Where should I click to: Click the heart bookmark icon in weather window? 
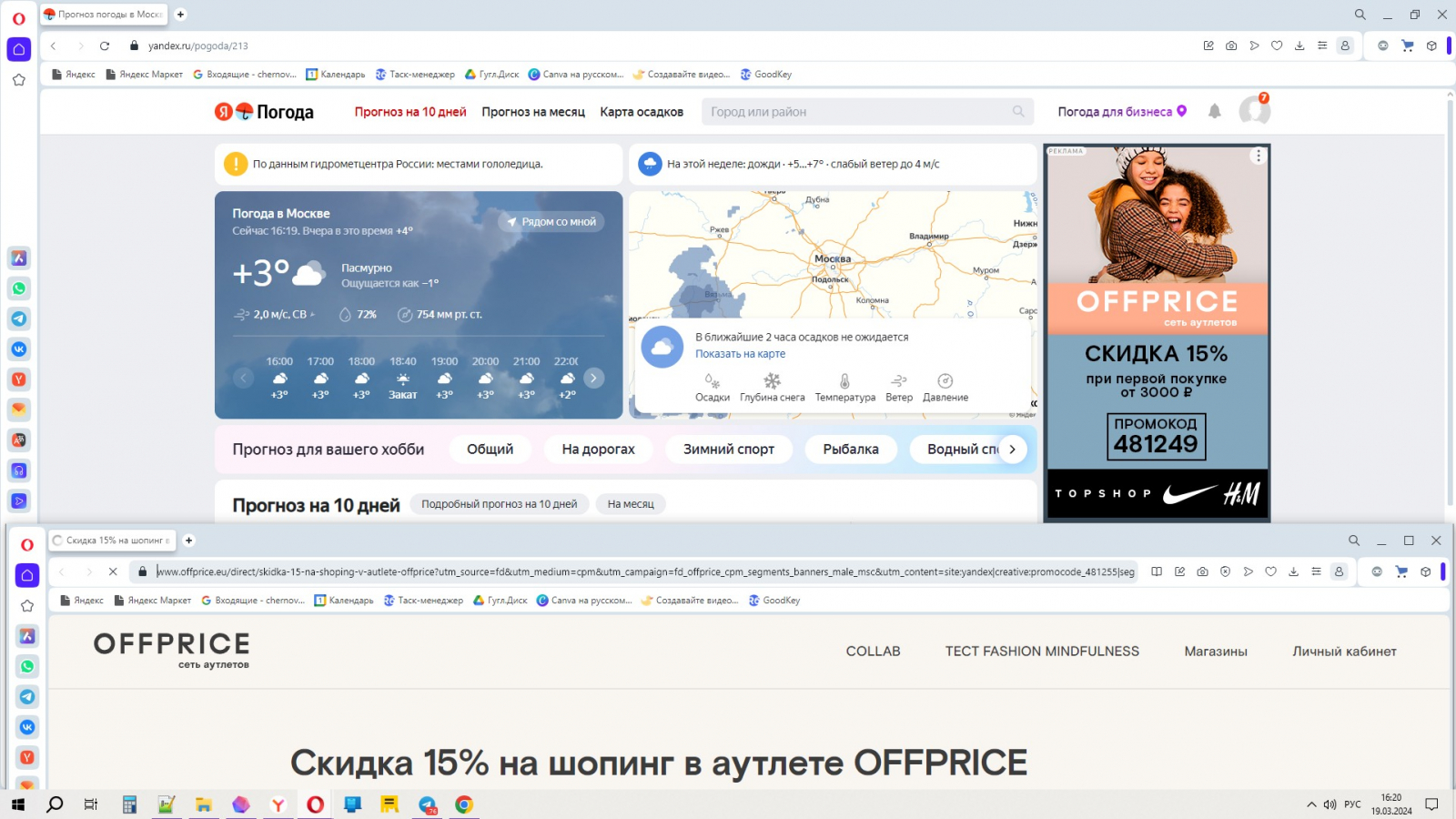1277,45
